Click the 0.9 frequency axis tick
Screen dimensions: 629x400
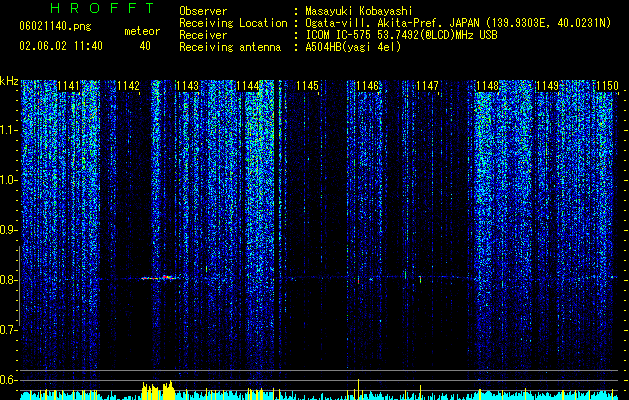click(9, 230)
